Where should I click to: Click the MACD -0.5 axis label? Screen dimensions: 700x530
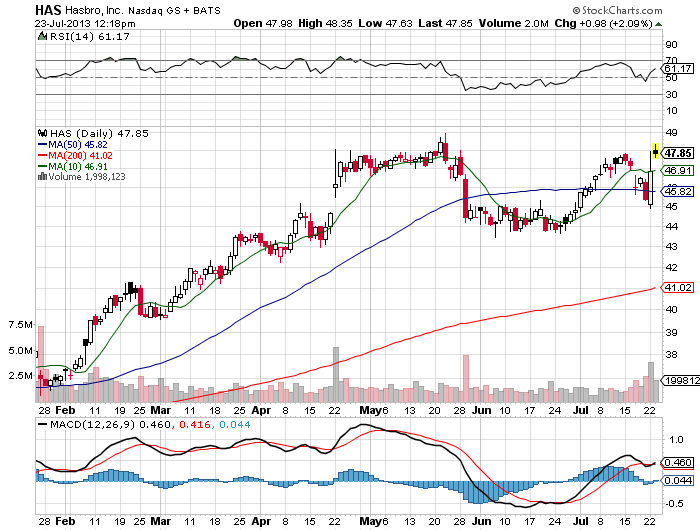pyautogui.click(x=674, y=503)
